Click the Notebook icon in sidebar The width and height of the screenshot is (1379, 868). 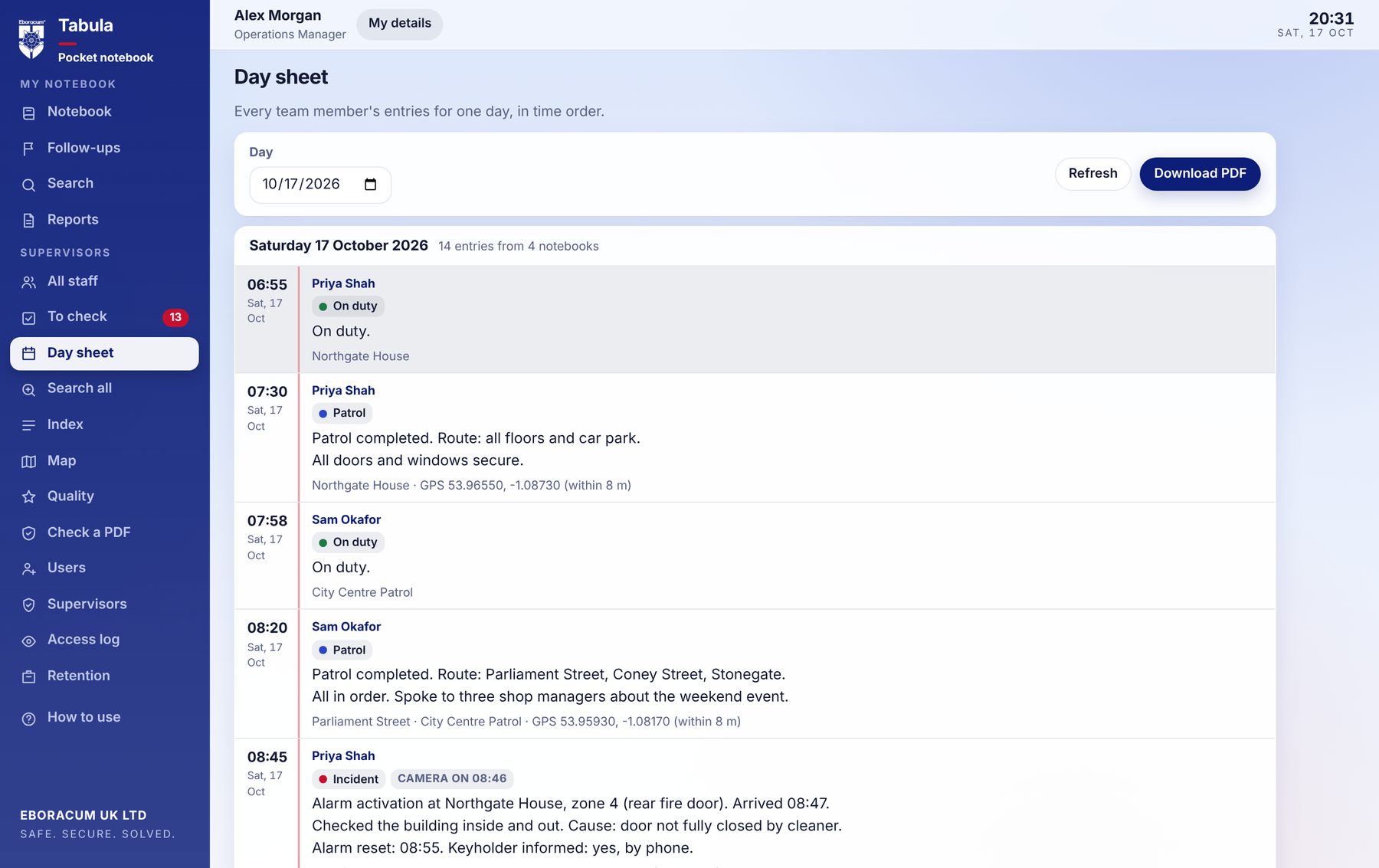pos(29,113)
